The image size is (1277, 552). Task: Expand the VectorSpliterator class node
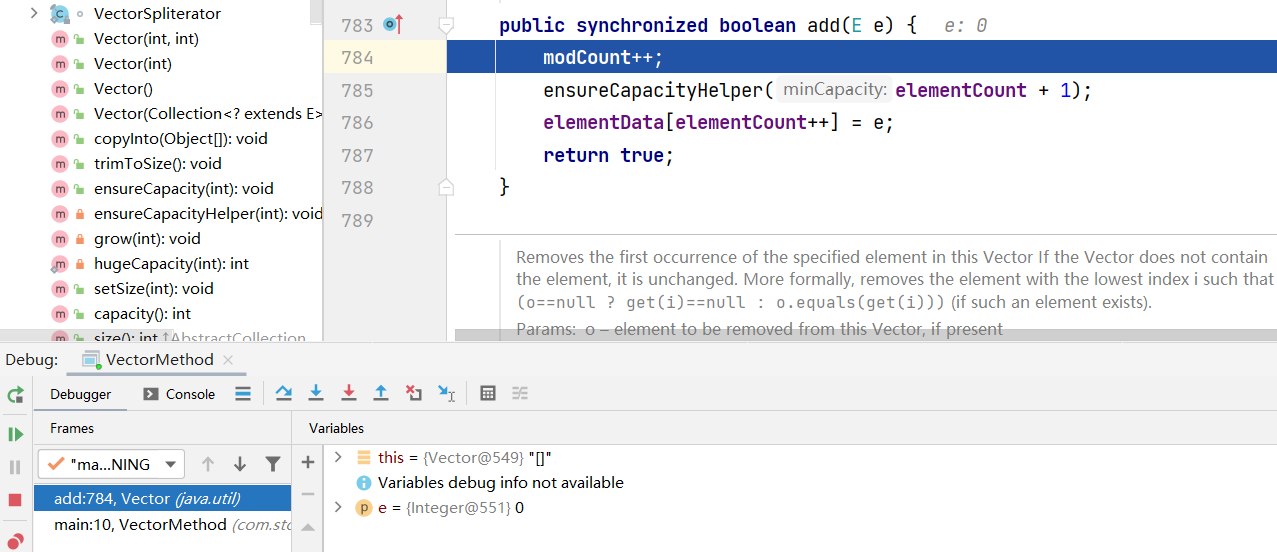coord(33,14)
